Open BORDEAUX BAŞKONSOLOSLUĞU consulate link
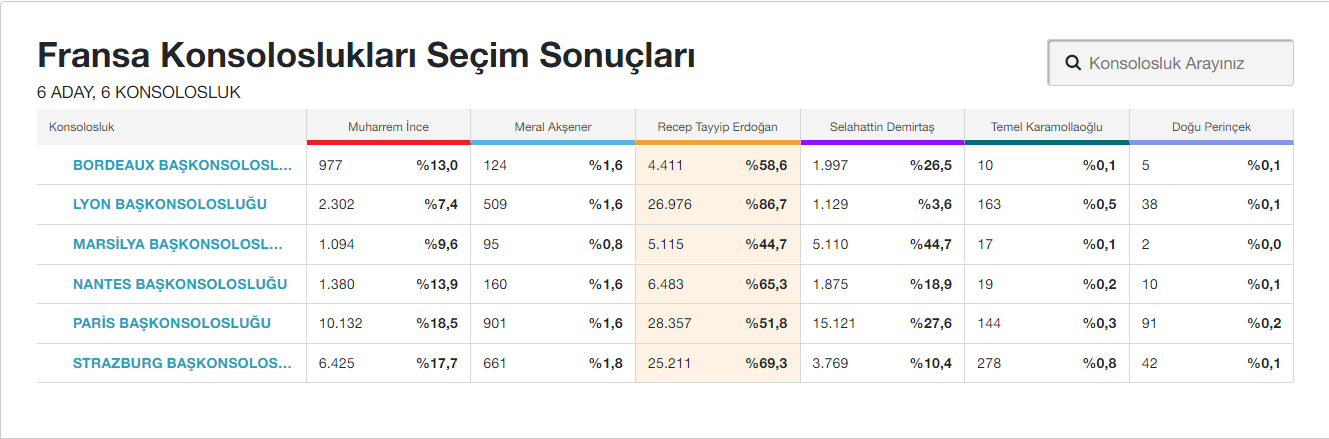The image size is (1329, 439). 182,165
